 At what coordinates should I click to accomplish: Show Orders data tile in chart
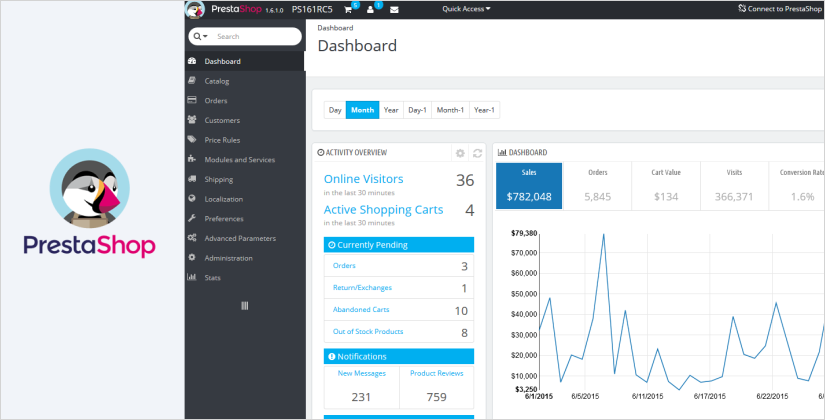coord(597,186)
